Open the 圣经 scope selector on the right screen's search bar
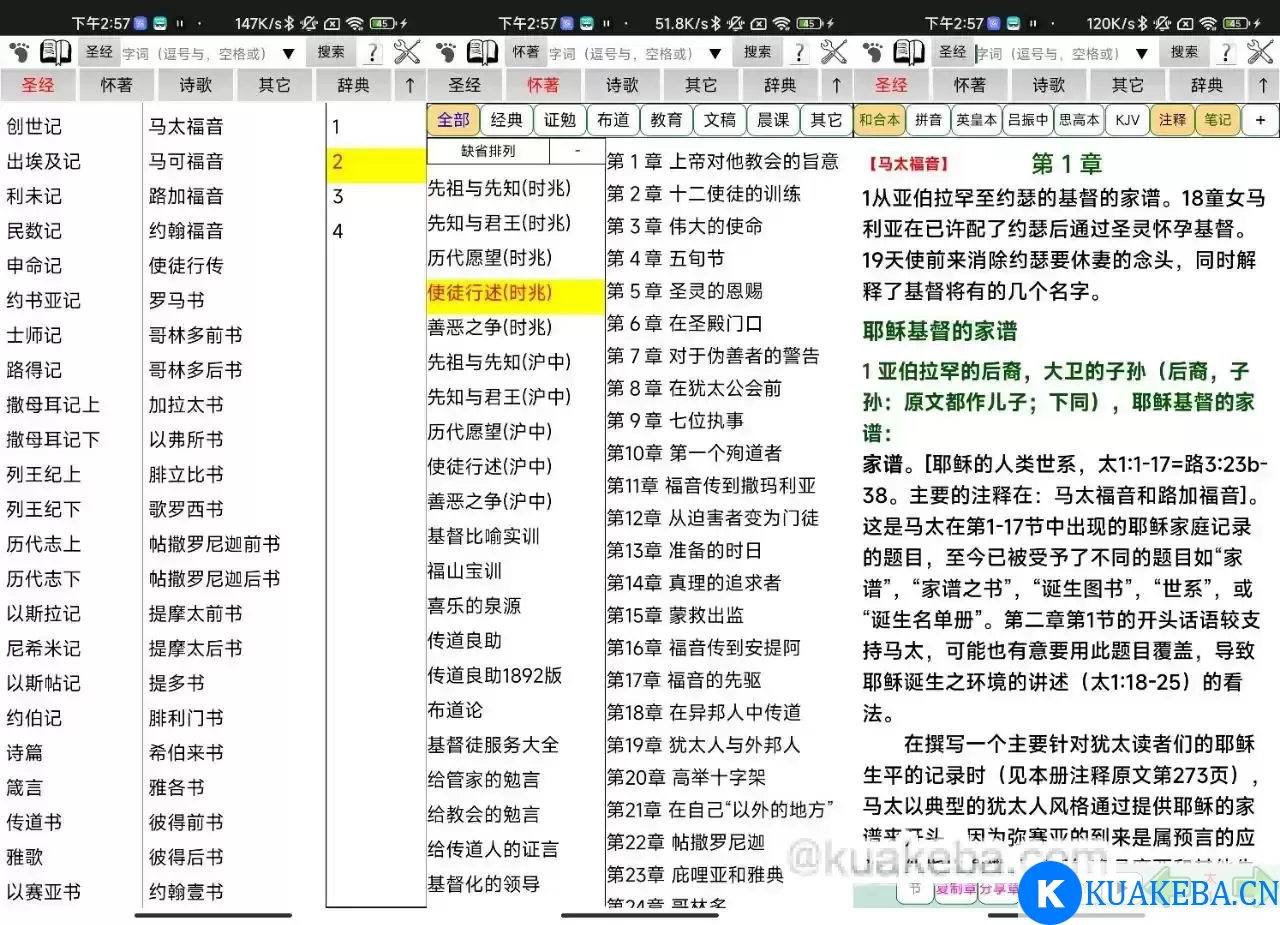The height and width of the screenshot is (925, 1280). [953, 52]
